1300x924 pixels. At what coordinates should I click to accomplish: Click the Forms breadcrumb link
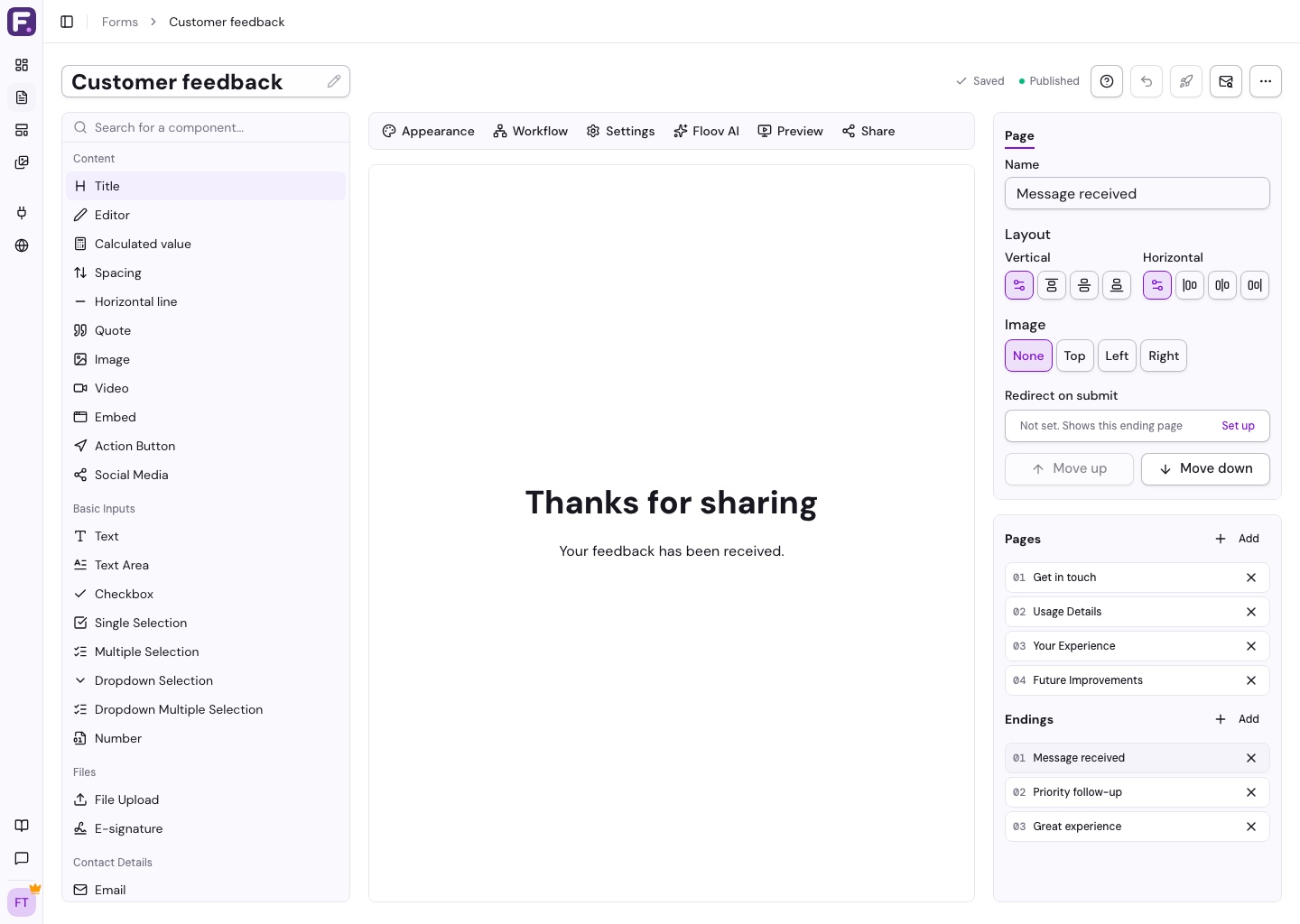coord(120,22)
